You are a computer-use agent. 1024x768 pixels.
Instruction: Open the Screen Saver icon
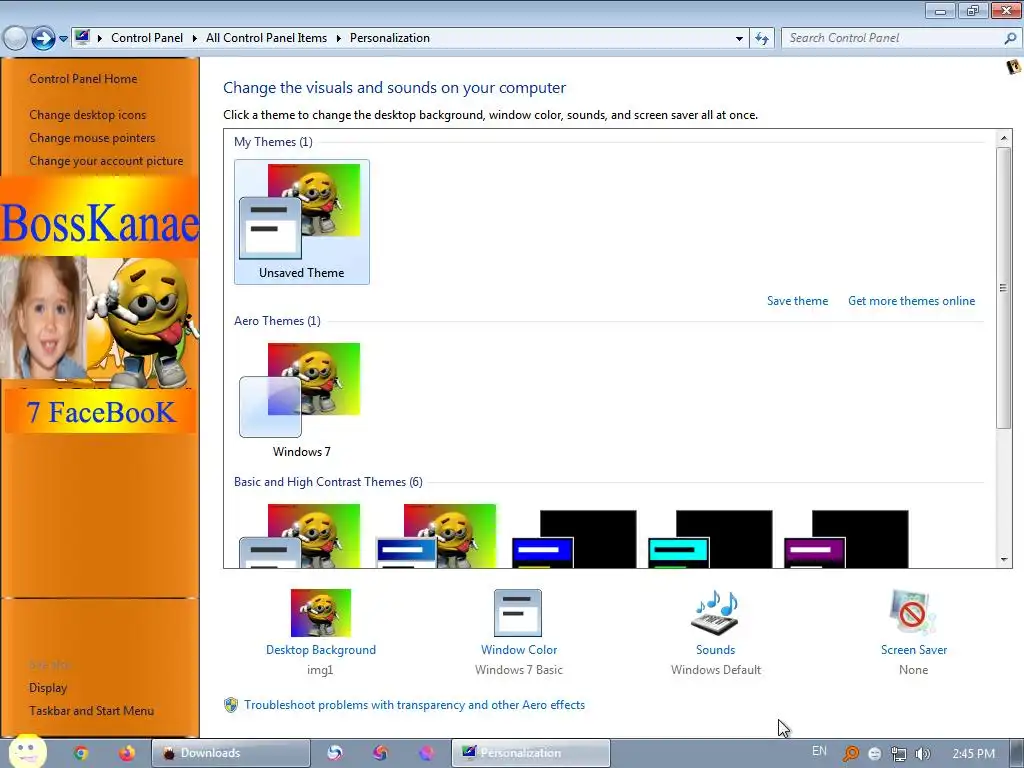(x=913, y=613)
